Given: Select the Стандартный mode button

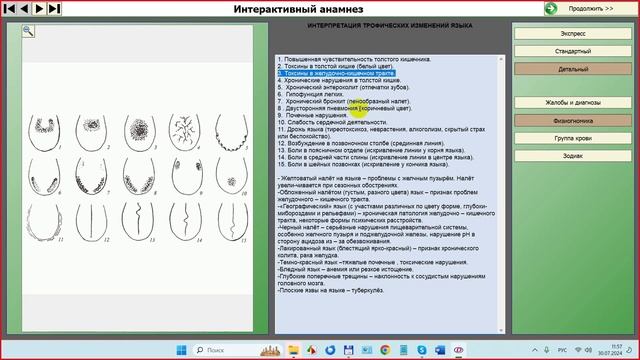Looking at the screenshot, I should tap(573, 51).
